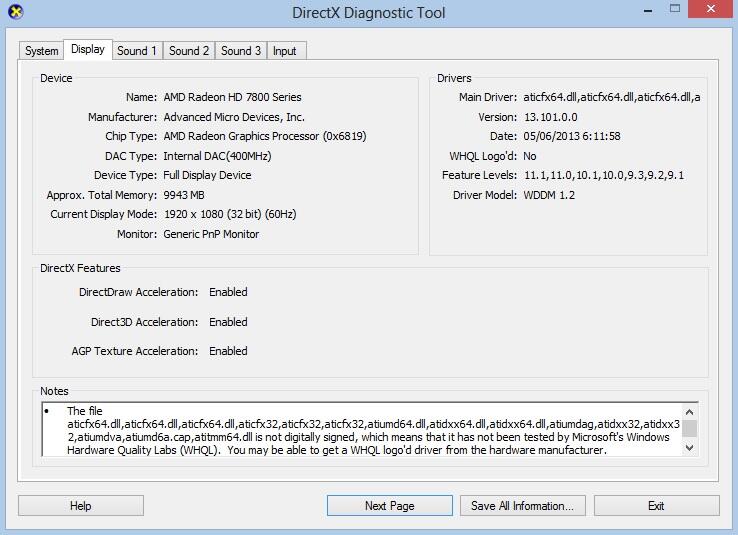The height and width of the screenshot is (535, 738).
Task: Click the driver model WDDM 1.2
Action: tap(549, 195)
